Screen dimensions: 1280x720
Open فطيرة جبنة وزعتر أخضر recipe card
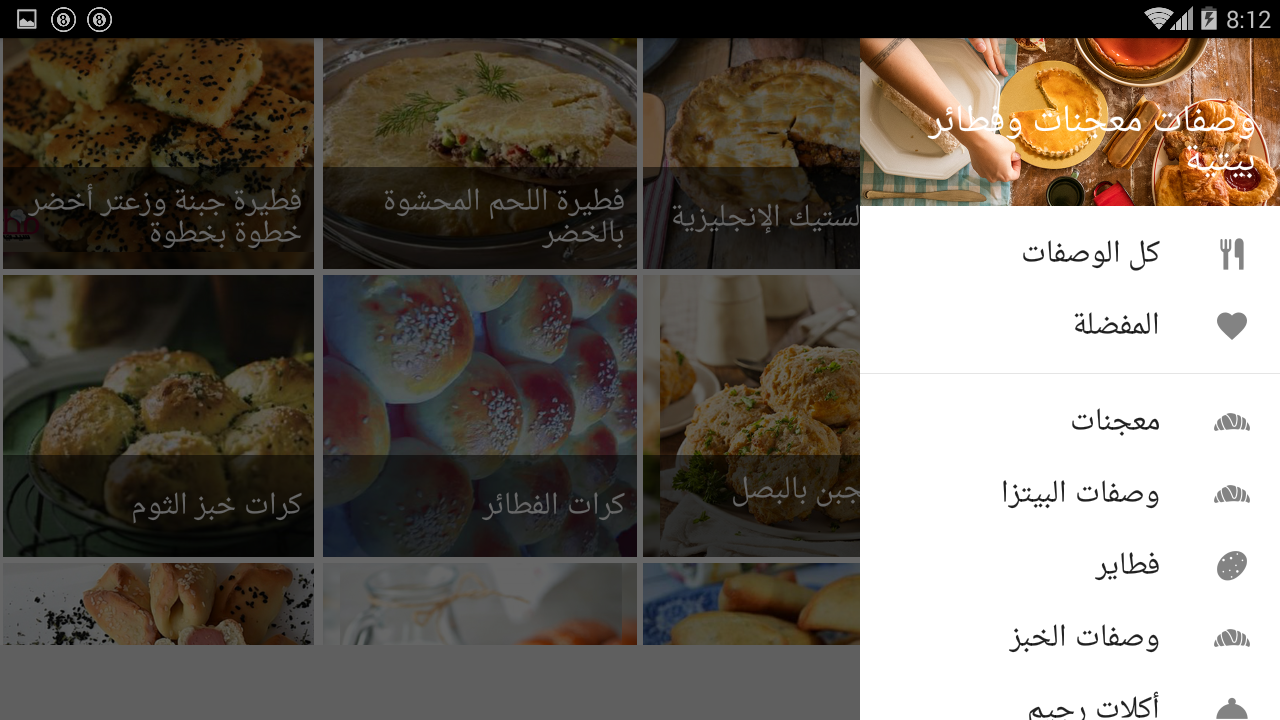coord(158,153)
